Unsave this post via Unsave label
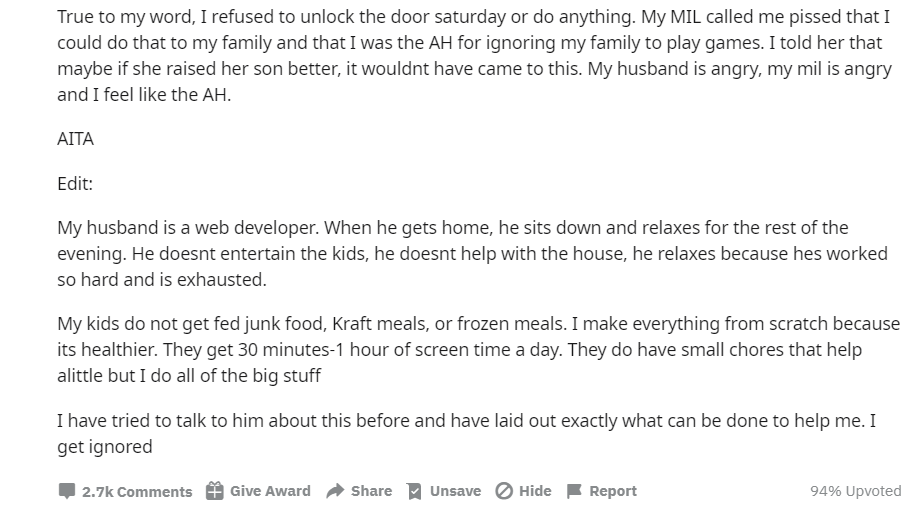The image size is (919, 524). [455, 491]
